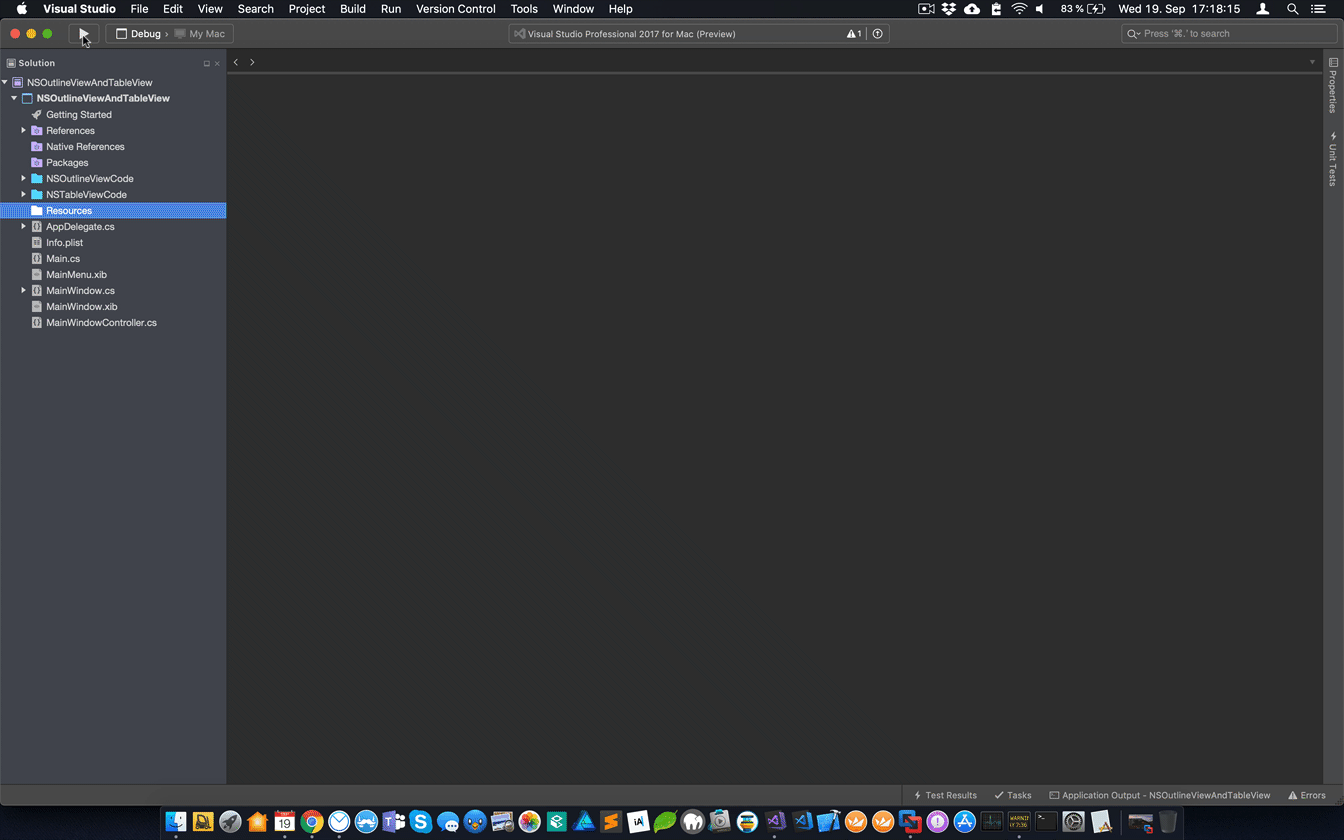
Task: Select the Packages folder
Action: point(67,163)
